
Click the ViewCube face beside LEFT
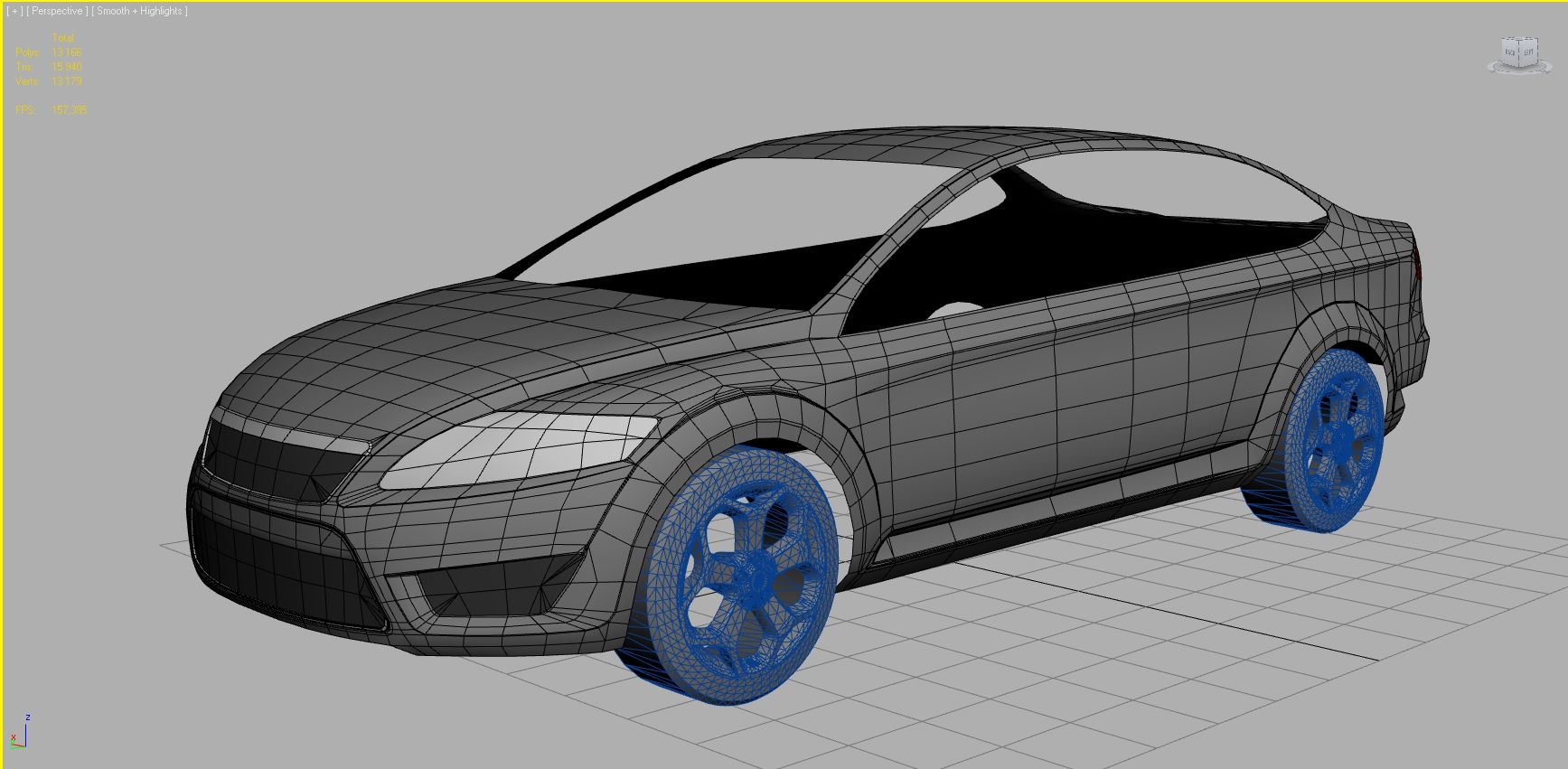1511,53
